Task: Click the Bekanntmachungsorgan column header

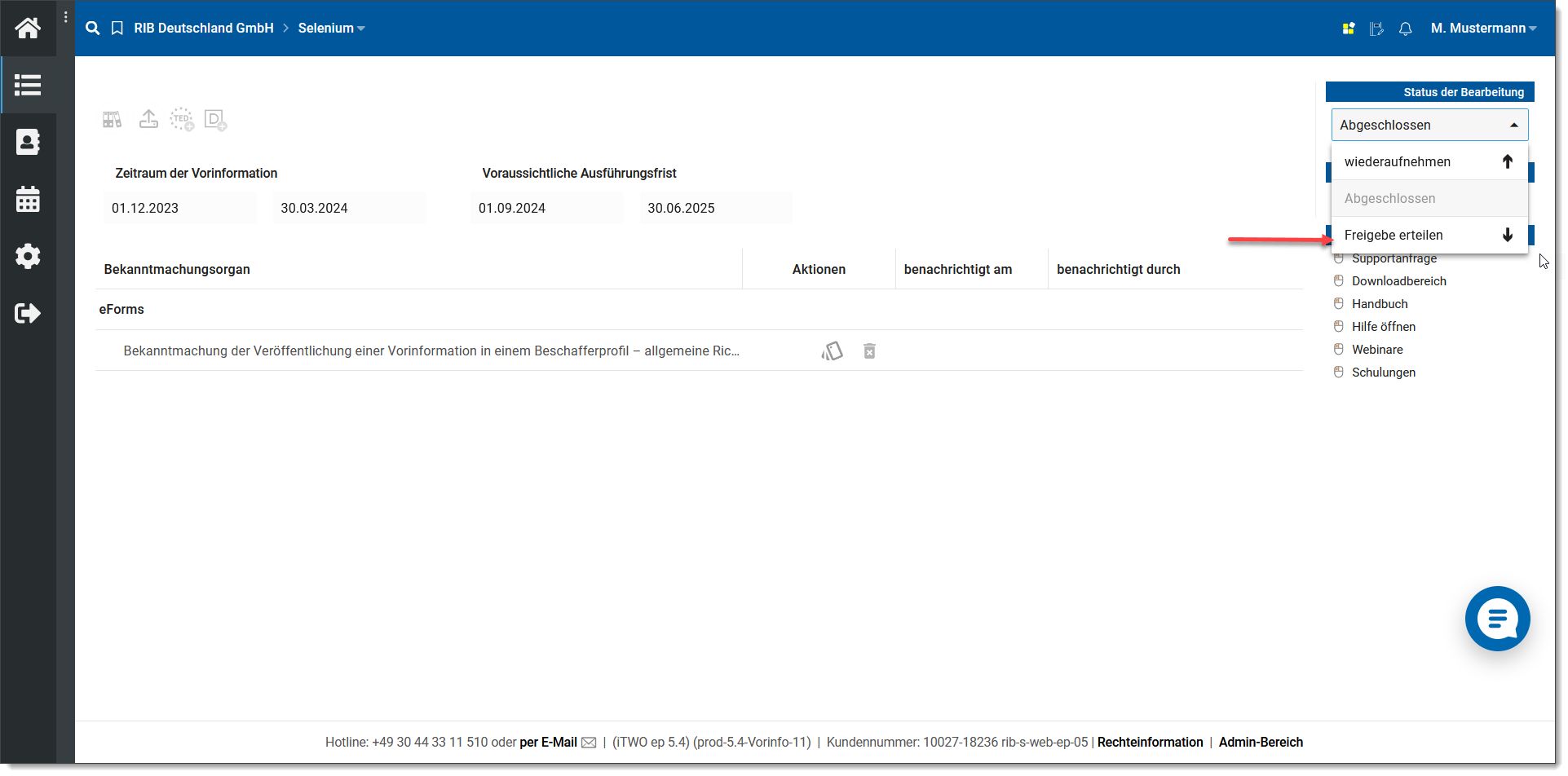Action: click(177, 270)
